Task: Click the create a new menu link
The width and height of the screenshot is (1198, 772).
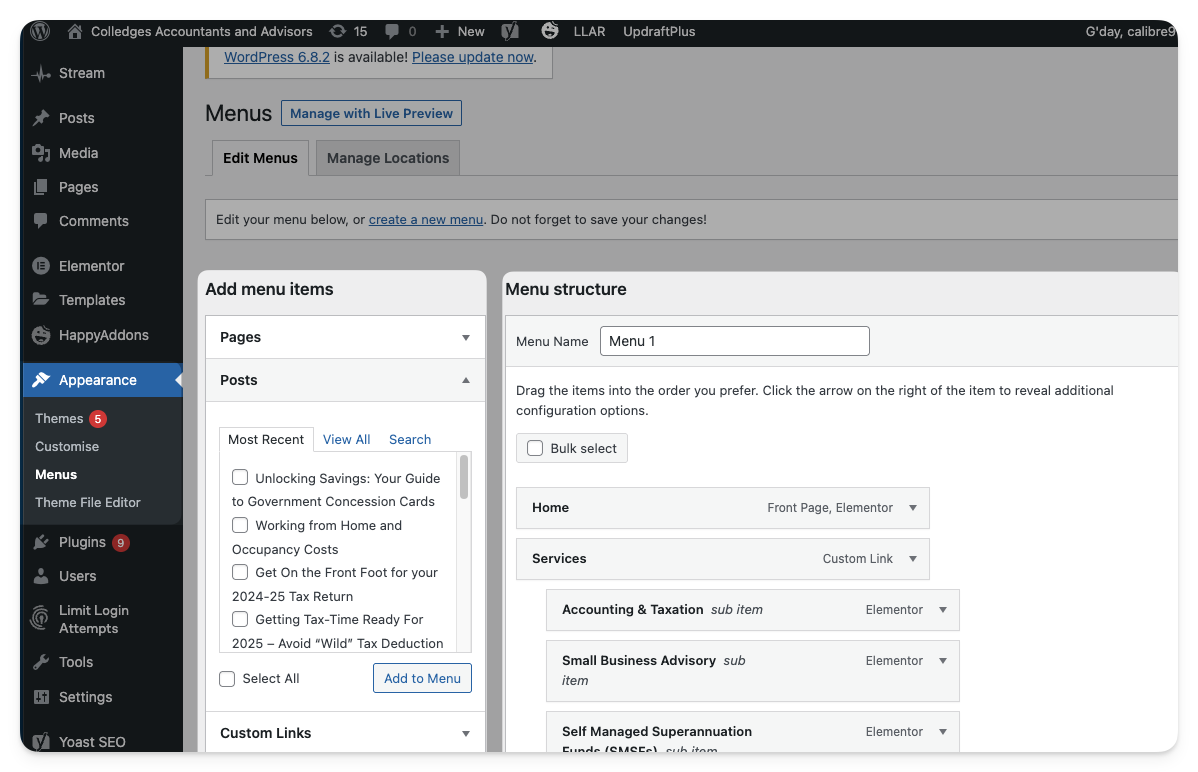Action: tap(425, 219)
